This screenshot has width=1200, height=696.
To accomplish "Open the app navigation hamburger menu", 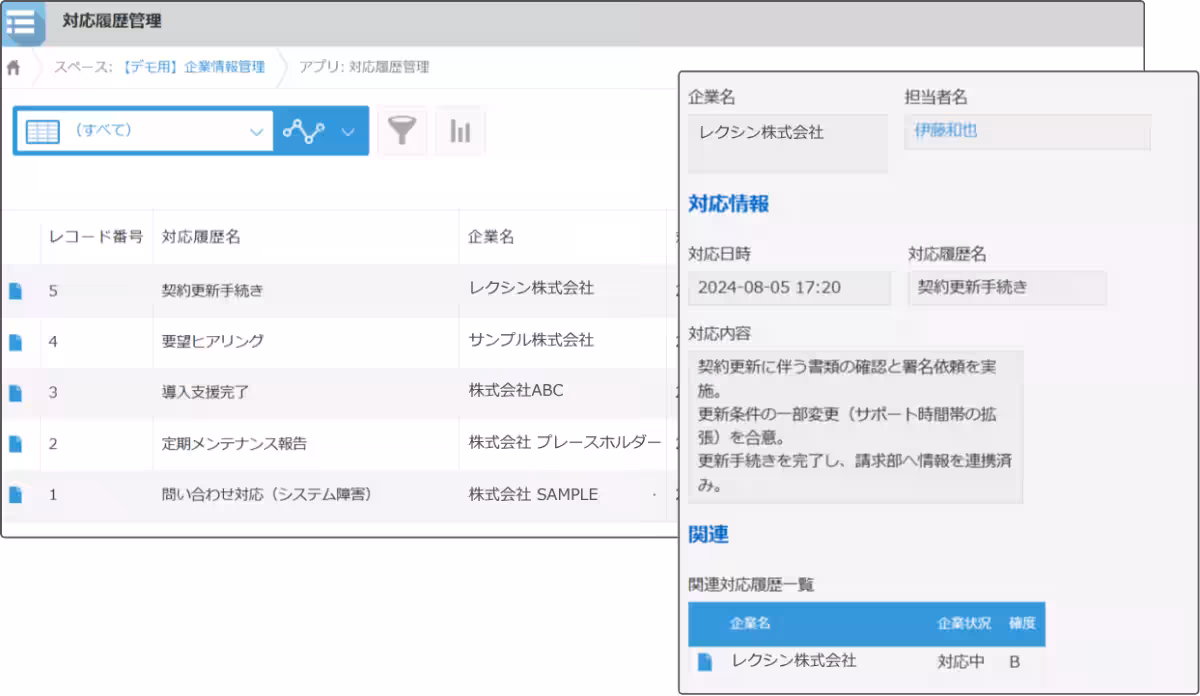I will pyautogui.click(x=21, y=24).
